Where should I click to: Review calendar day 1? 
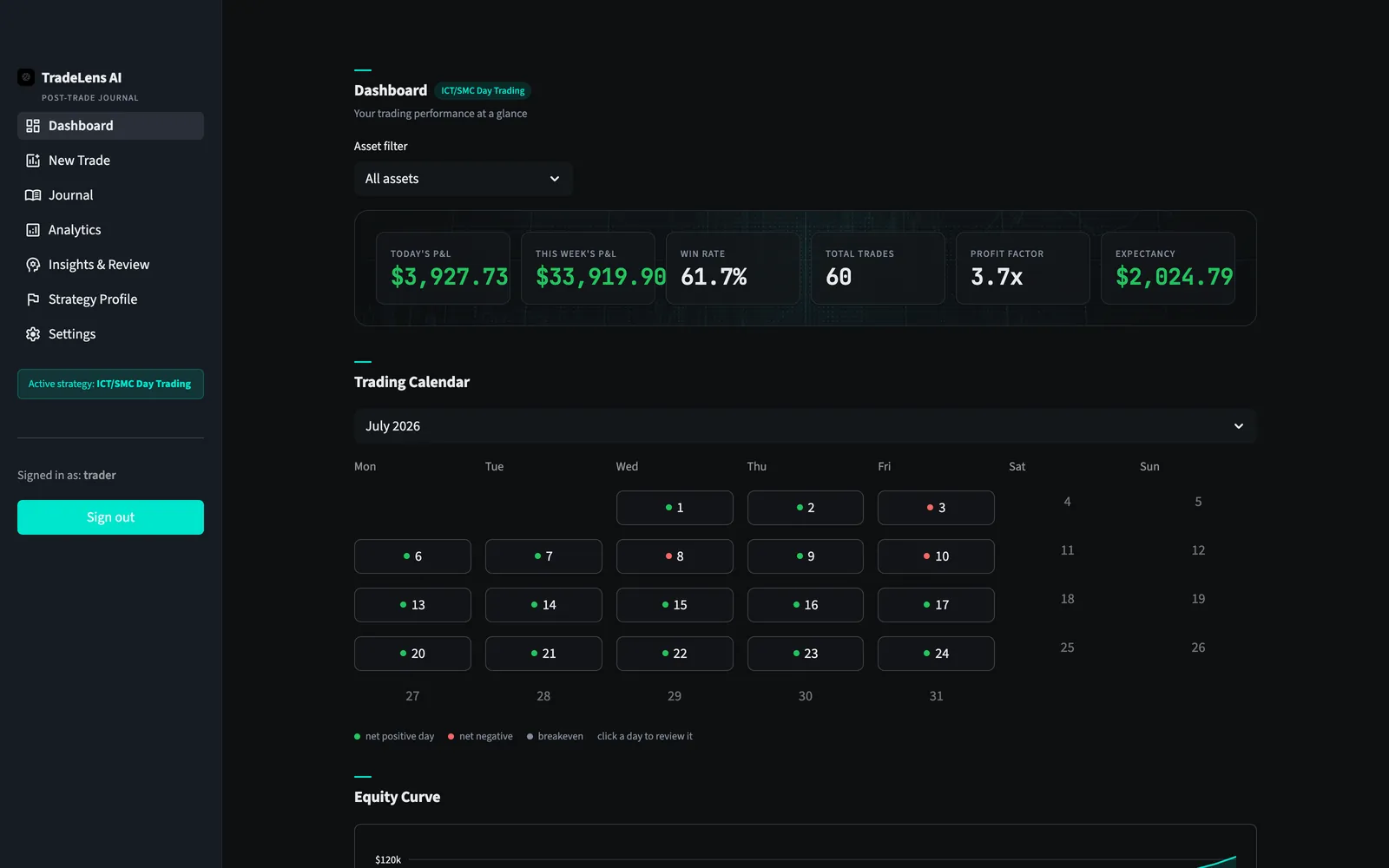[x=675, y=508]
